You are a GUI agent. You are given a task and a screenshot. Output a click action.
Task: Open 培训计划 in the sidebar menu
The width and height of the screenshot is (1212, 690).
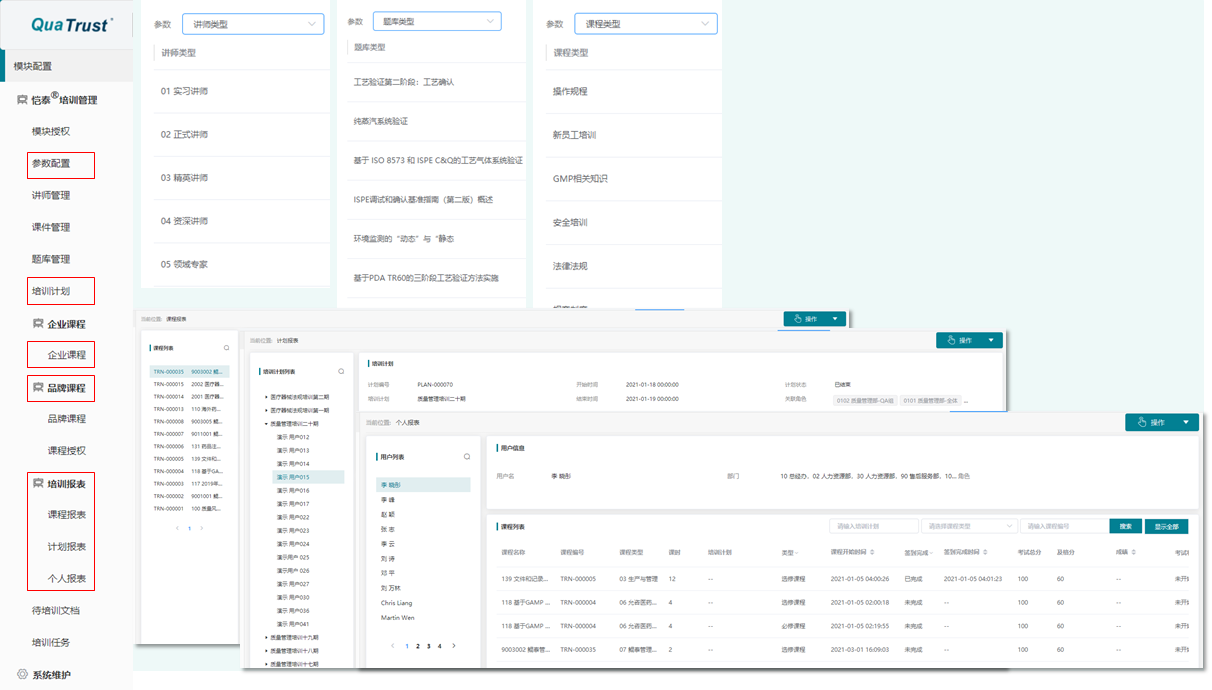click(51, 291)
